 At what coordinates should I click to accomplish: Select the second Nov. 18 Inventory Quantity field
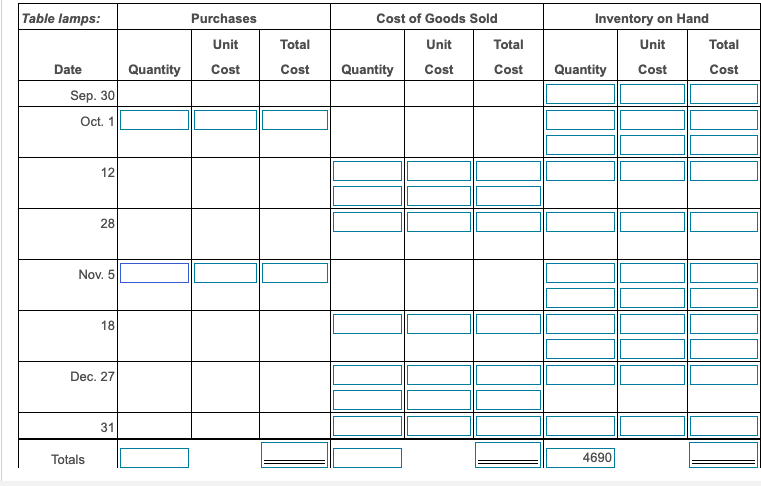580,349
